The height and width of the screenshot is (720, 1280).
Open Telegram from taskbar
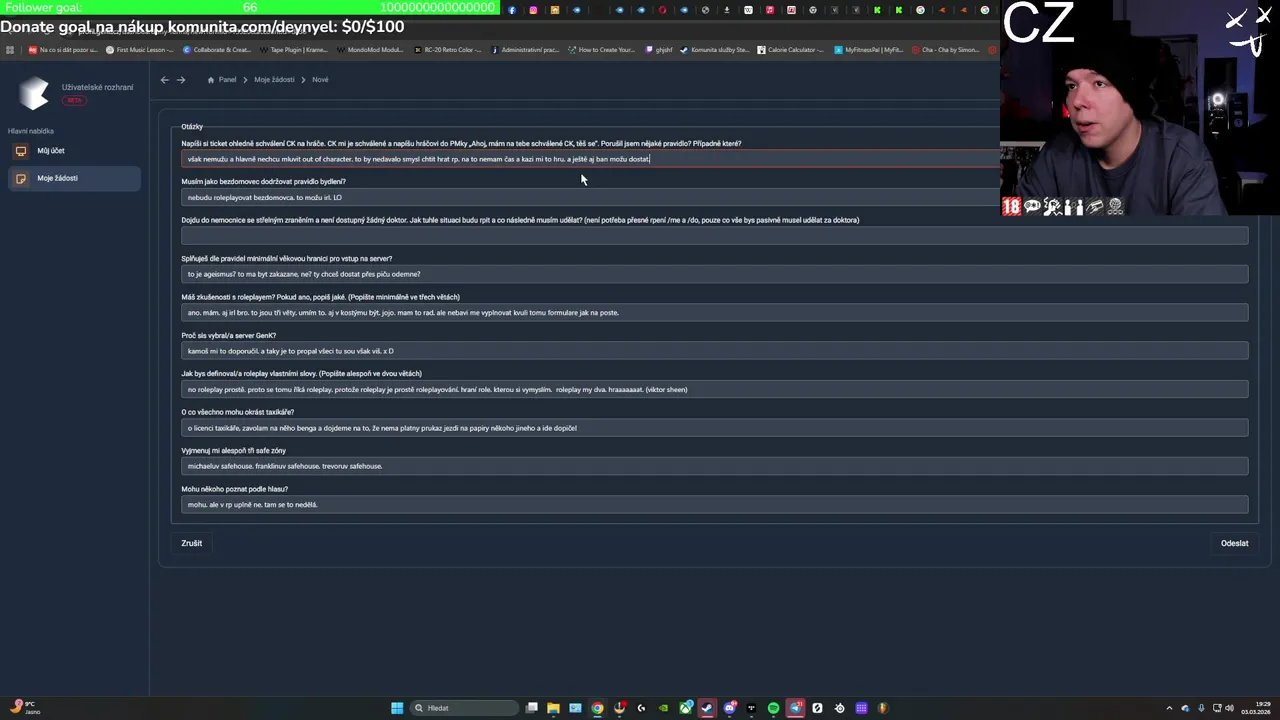(795, 708)
